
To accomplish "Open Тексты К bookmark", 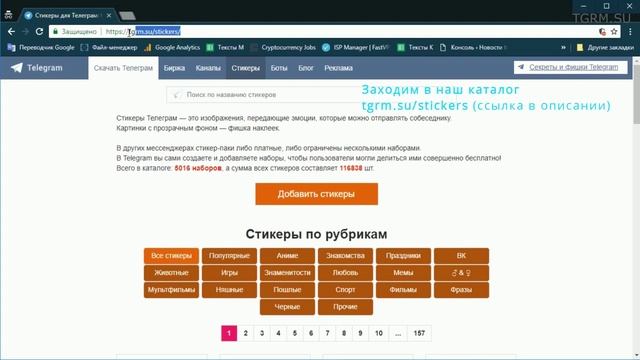I will 416,47.
